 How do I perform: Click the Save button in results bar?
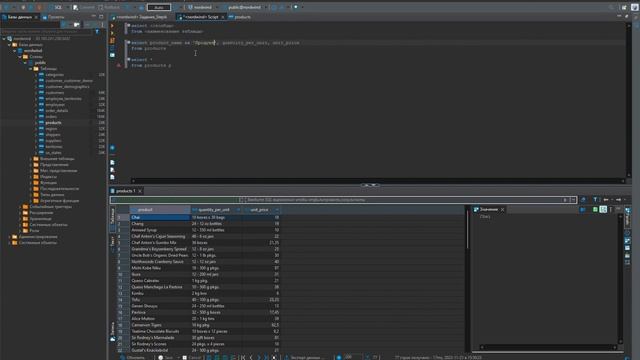coord(166,358)
